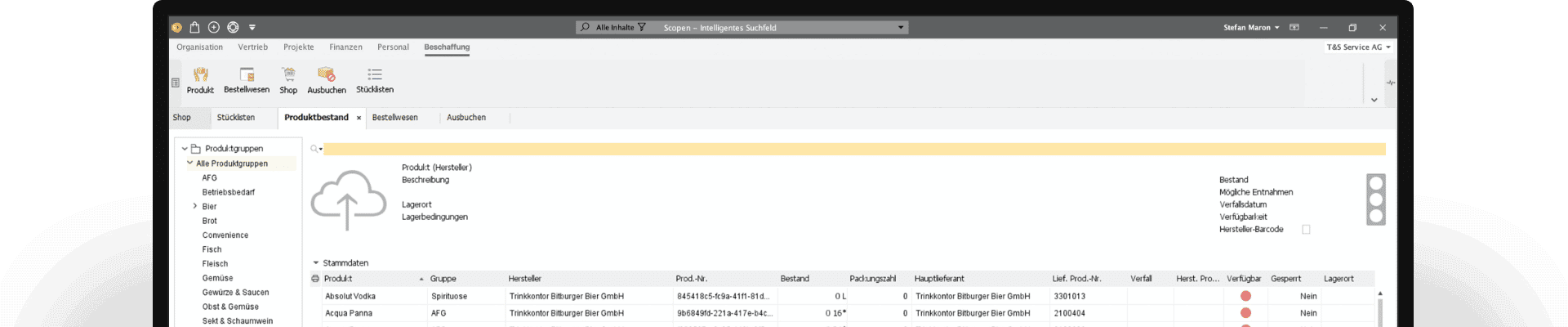1568x327 pixels.
Task: Switch to the Bestellwesen document tab
Action: [394, 118]
